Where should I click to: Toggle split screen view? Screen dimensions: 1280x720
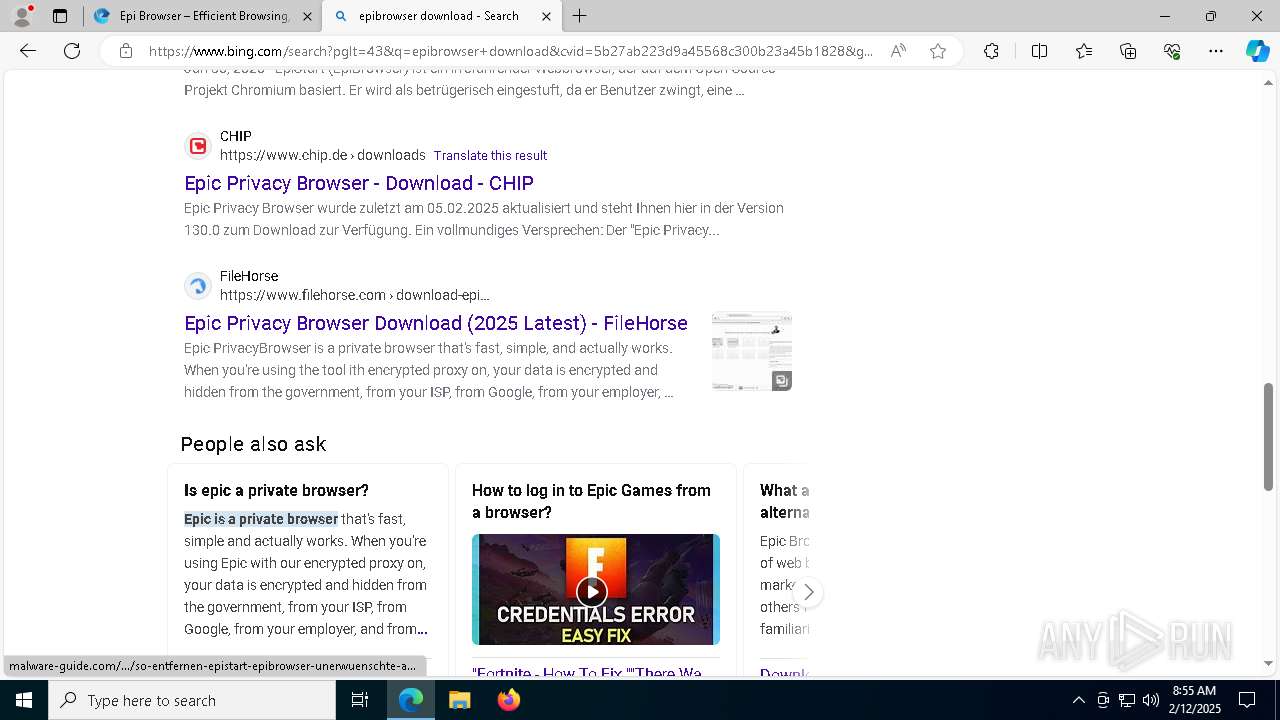point(1039,51)
